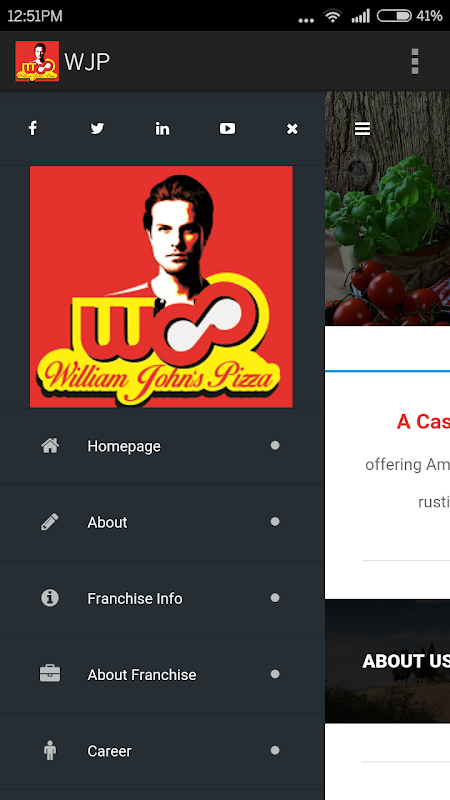The height and width of the screenshot is (800, 450).
Task: Tap the briefcase icon beside About Franchise
Action: (x=50, y=674)
